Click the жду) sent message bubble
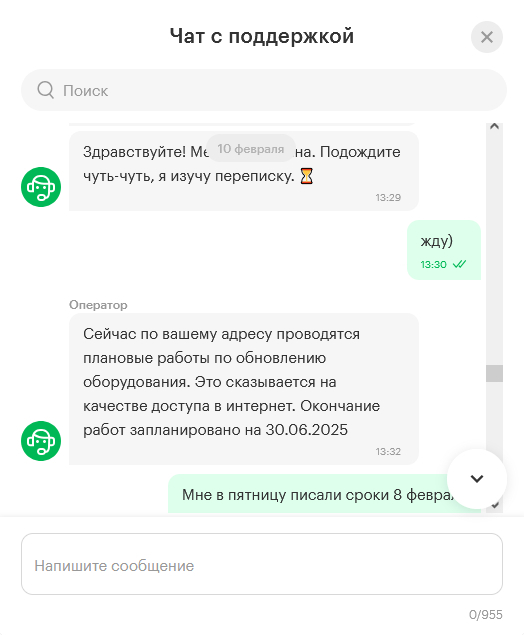Viewport: 524px width, 635px height. [x=444, y=250]
